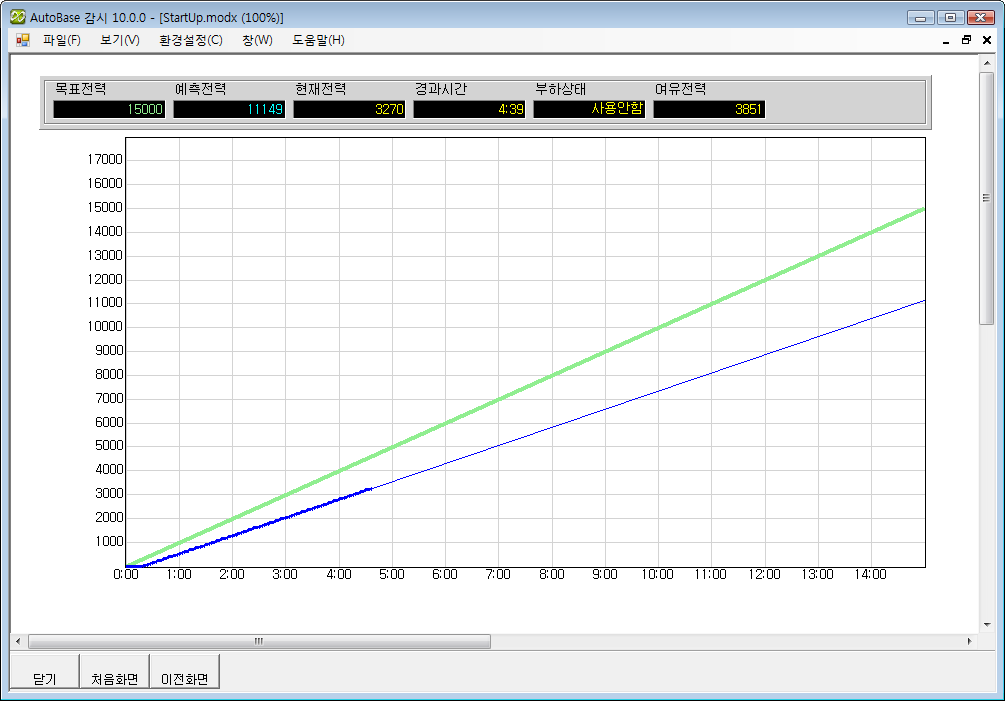Close the inner StartUp.modx document window

(x=986, y=41)
